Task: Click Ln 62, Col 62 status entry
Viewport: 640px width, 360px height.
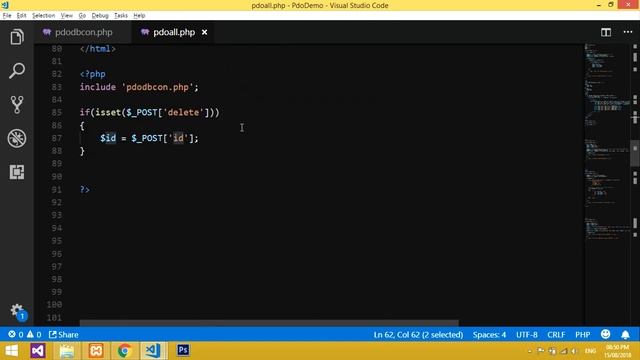Action: 418,335
